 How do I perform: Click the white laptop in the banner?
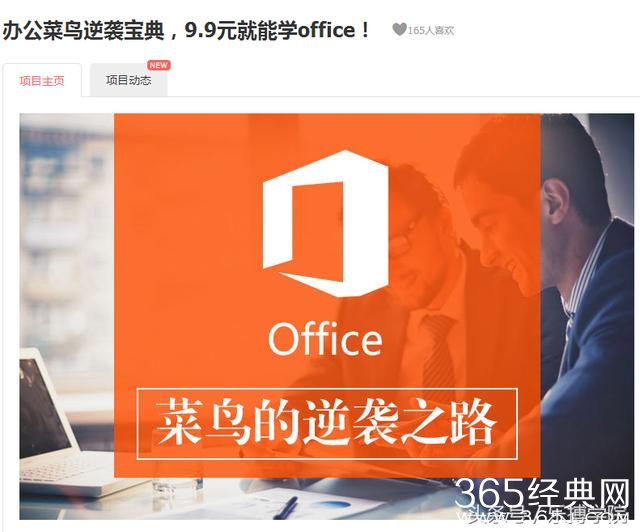click(x=65, y=421)
